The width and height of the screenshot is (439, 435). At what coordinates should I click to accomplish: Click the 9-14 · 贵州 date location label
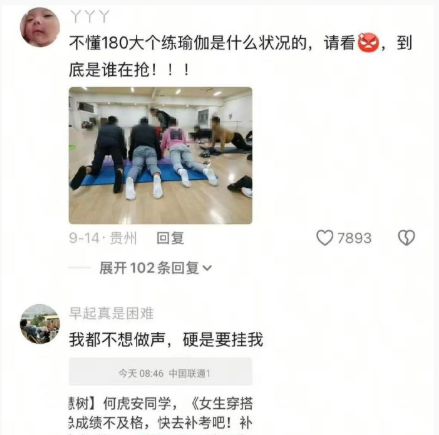click(x=103, y=238)
